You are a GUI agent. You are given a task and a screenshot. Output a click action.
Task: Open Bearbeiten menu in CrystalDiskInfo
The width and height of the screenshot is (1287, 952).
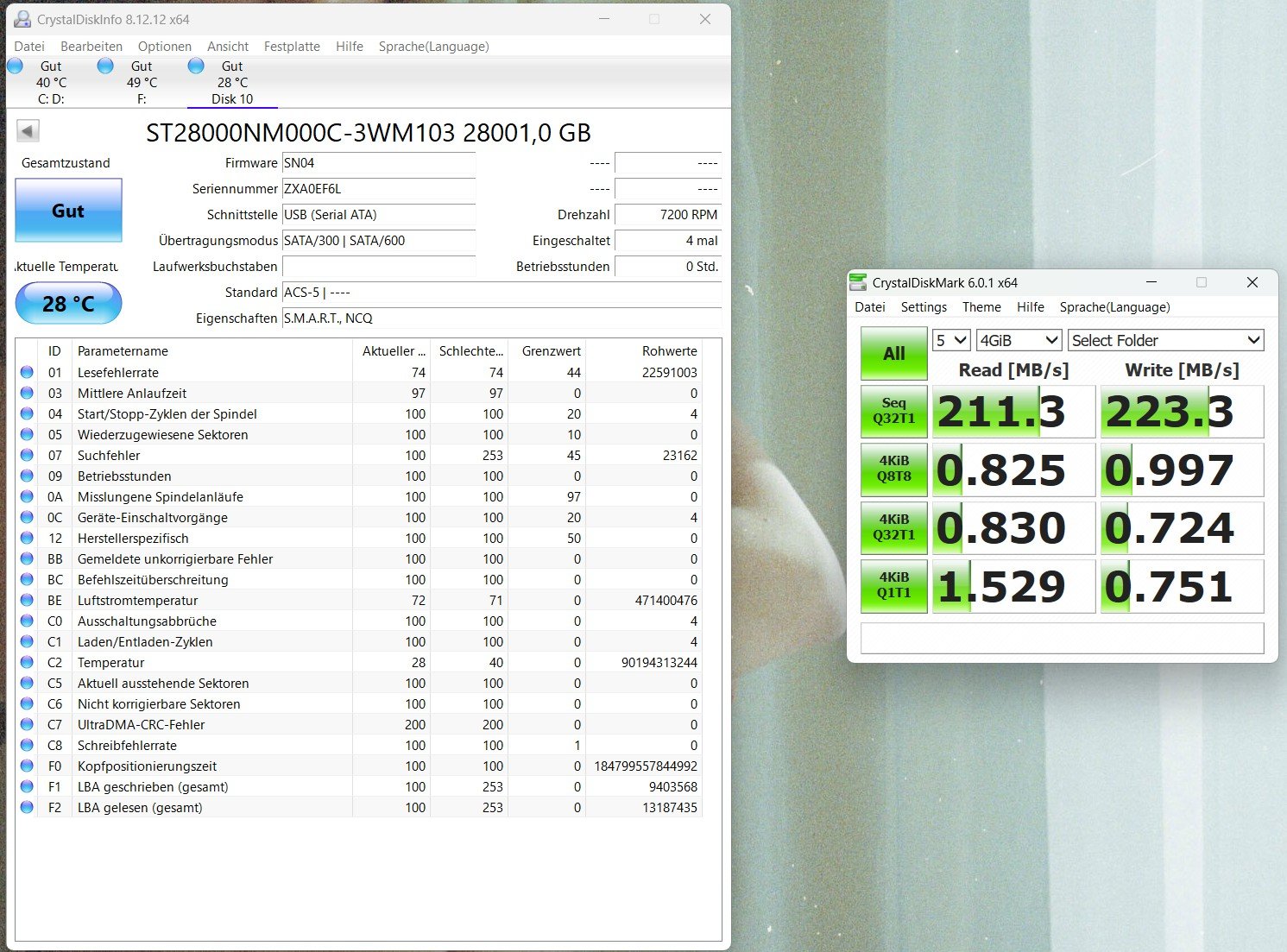91,47
